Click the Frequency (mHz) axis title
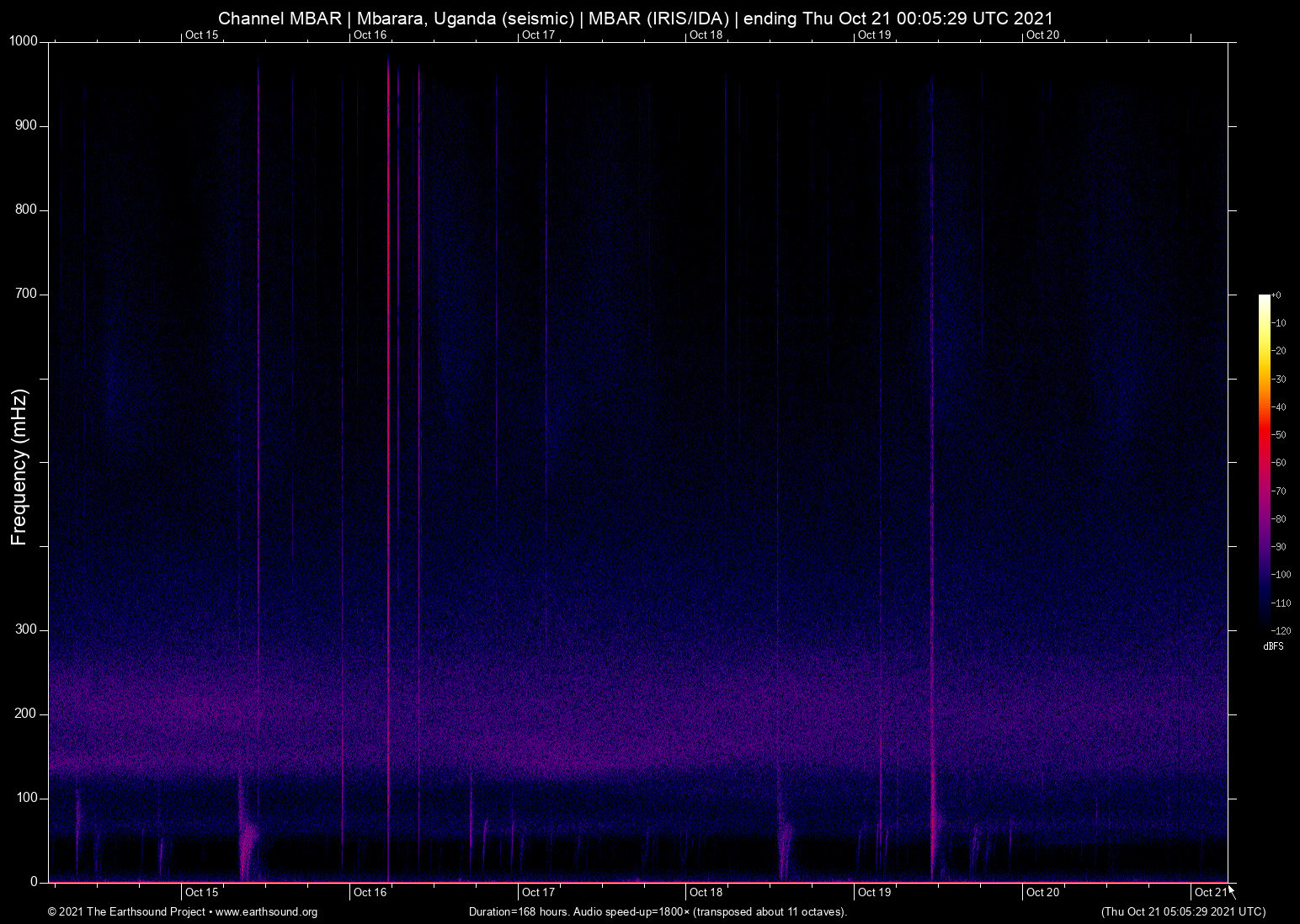 (x=19, y=467)
